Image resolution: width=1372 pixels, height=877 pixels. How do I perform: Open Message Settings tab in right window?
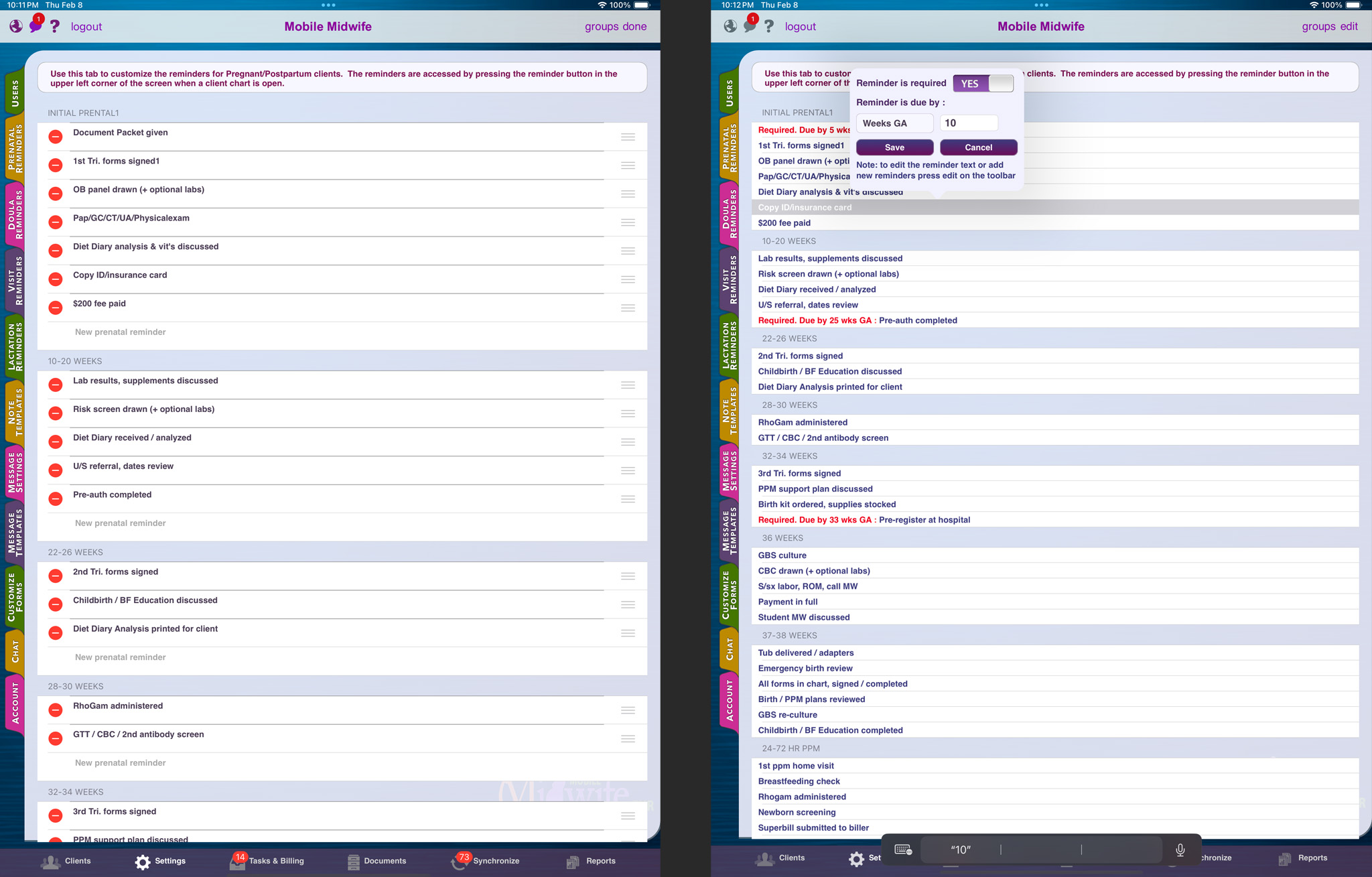point(728,470)
